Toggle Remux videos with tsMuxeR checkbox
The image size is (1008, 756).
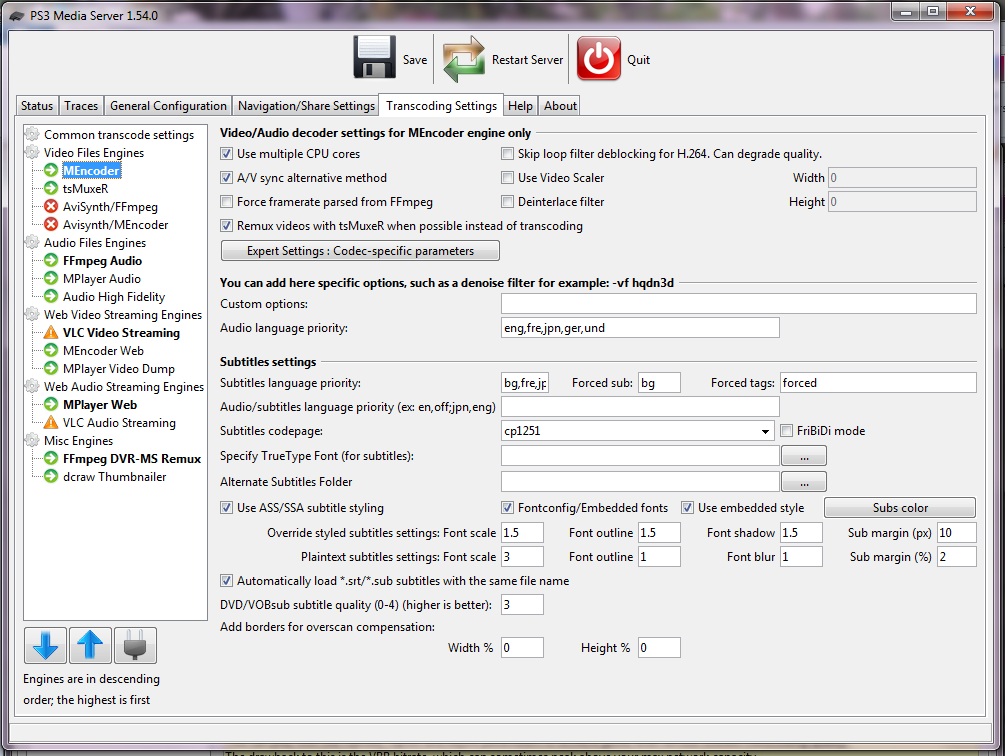226,226
